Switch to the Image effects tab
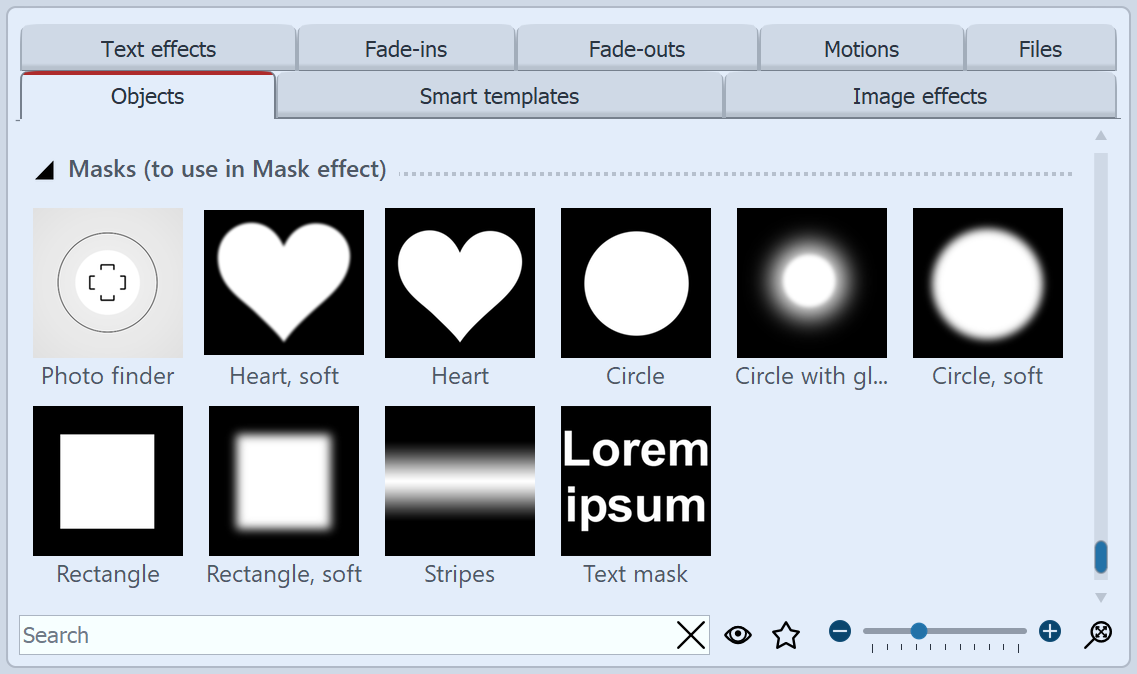Screen dimensions: 1137x674 (919, 96)
